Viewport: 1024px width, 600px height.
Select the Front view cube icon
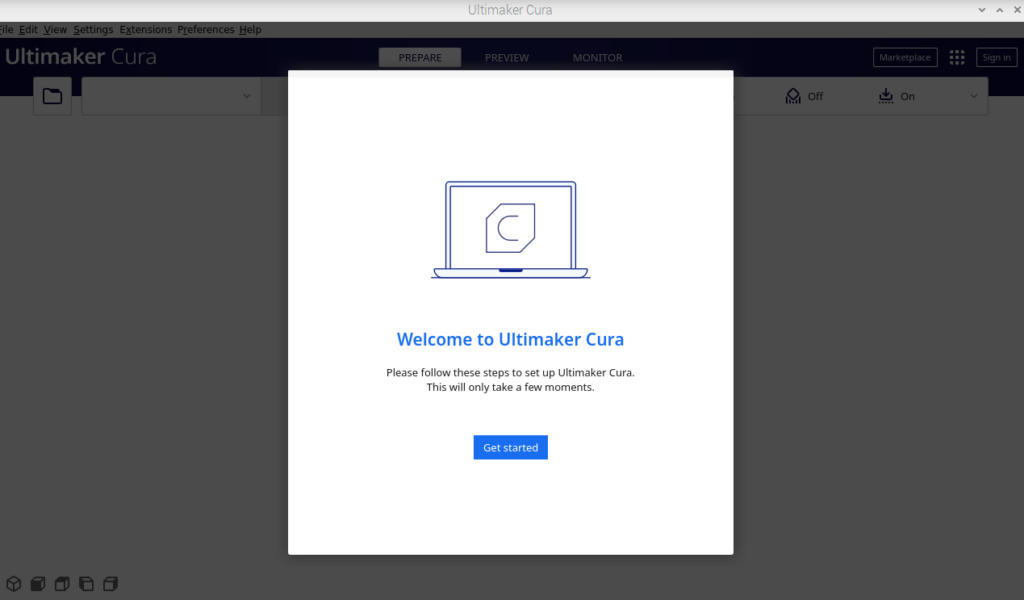(x=38, y=583)
